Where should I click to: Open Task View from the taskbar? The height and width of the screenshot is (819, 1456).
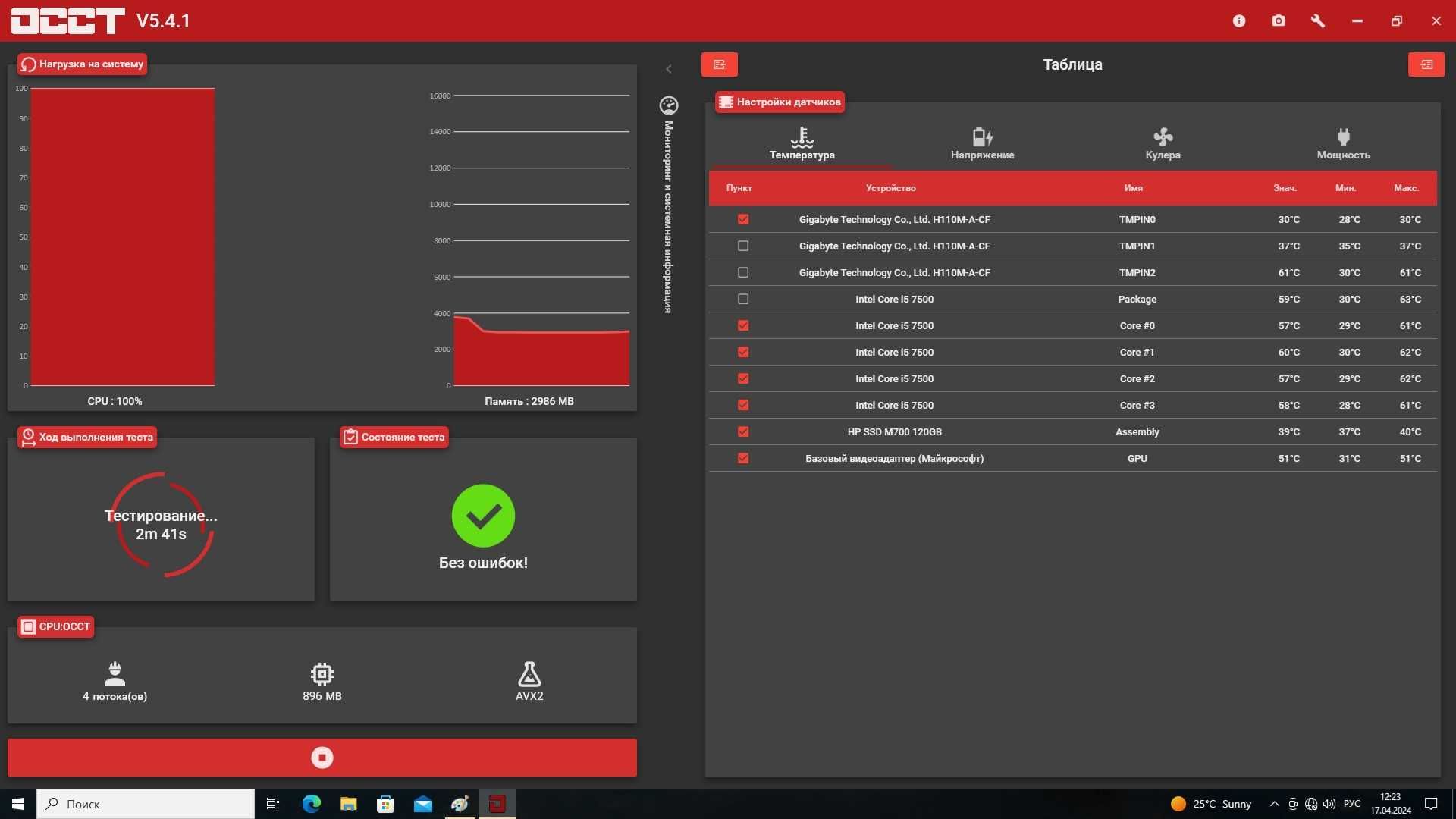(273, 804)
